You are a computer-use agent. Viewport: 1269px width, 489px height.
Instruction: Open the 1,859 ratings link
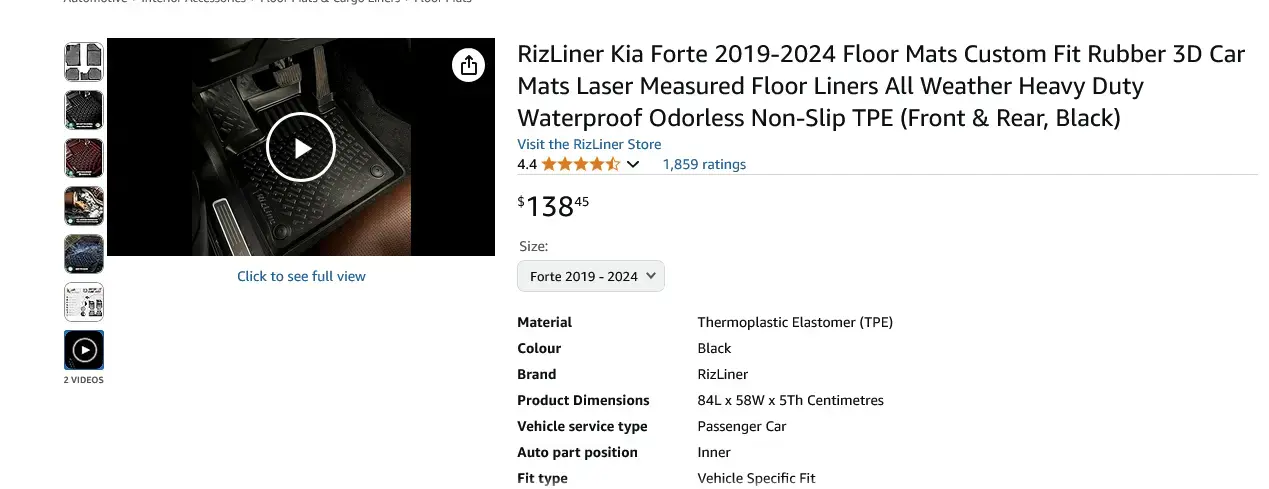pos(704,164)
